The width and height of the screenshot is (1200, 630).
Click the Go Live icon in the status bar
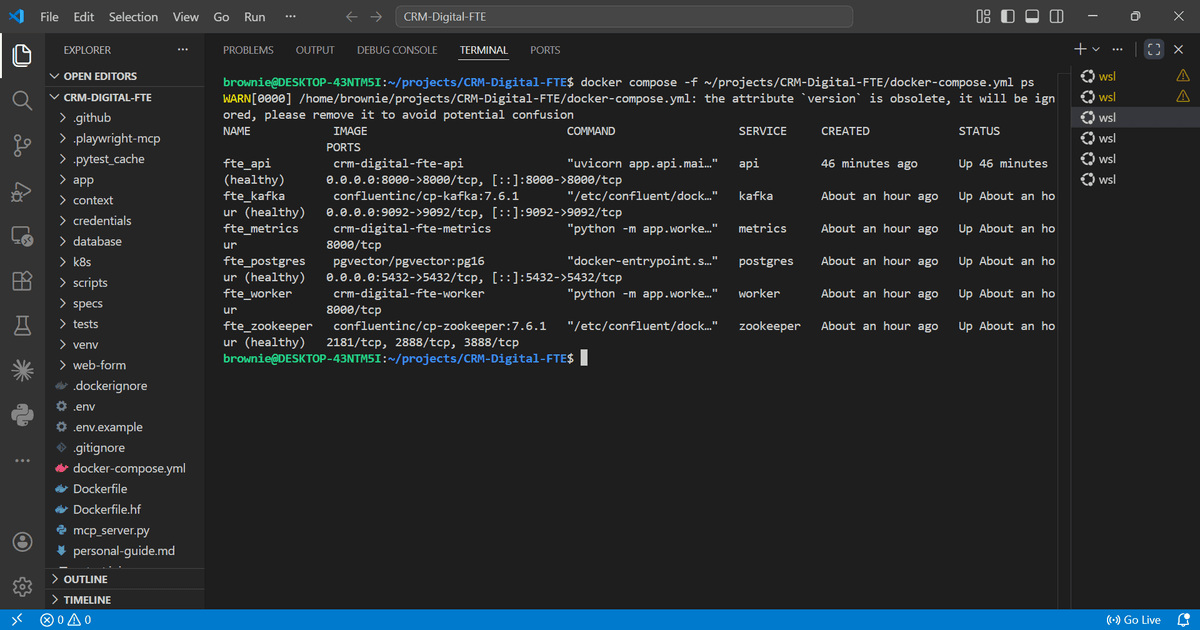pyautogui.click(x=1134, y=619)
